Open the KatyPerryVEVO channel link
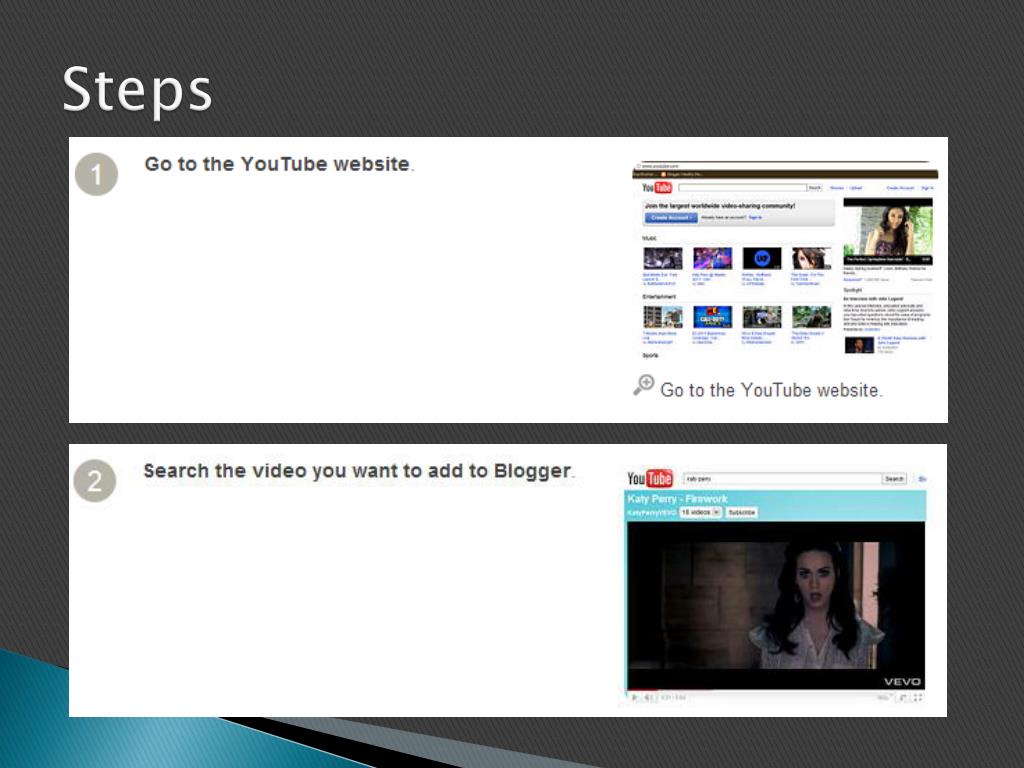This screenshot has width=1024, height=768. coord(652,513)
